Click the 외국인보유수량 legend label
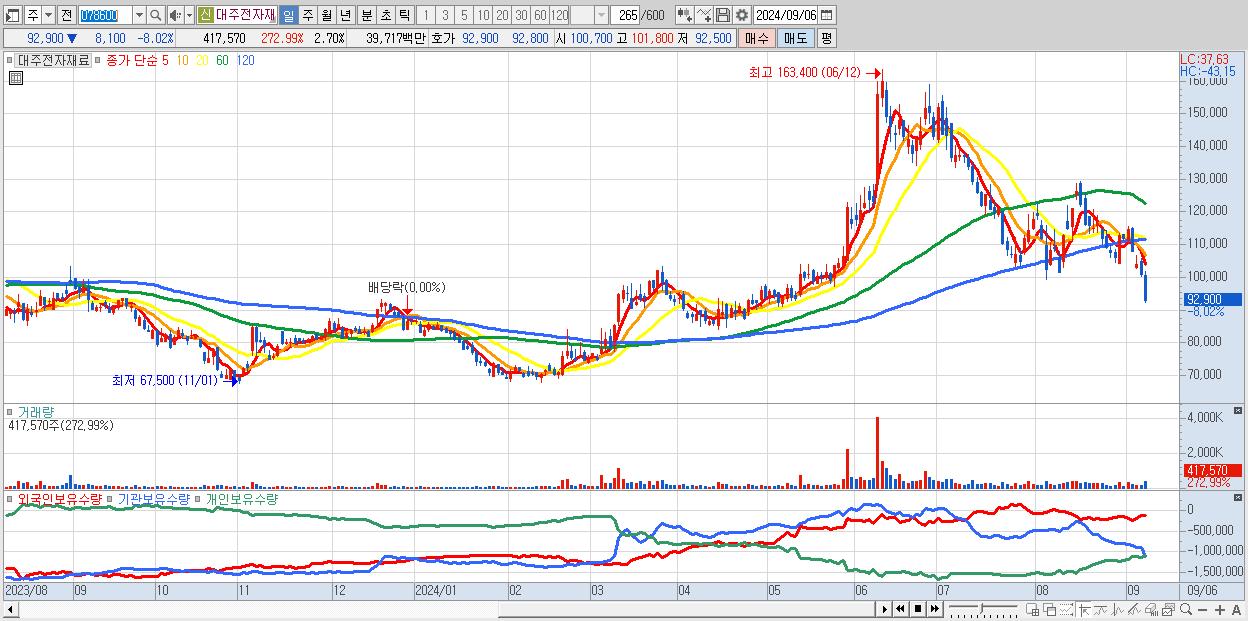 coord(60,498)
